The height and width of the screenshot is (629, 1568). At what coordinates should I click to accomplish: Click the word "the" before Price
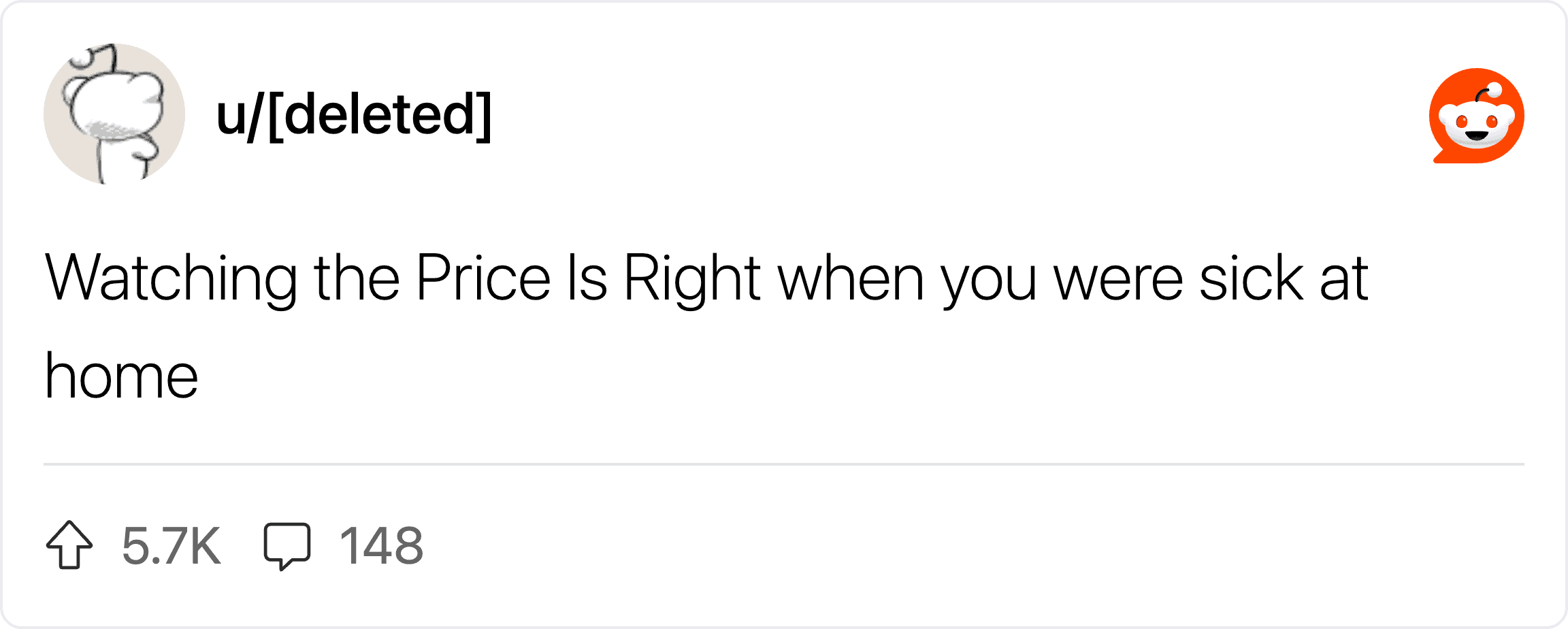357,278
